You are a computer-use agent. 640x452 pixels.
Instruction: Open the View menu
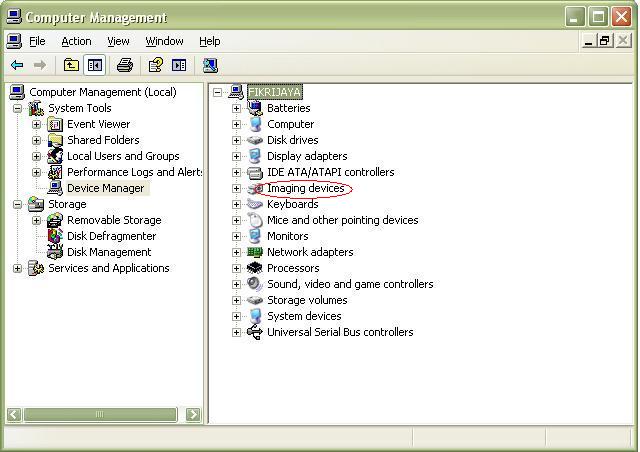click(x=118, y=41)
